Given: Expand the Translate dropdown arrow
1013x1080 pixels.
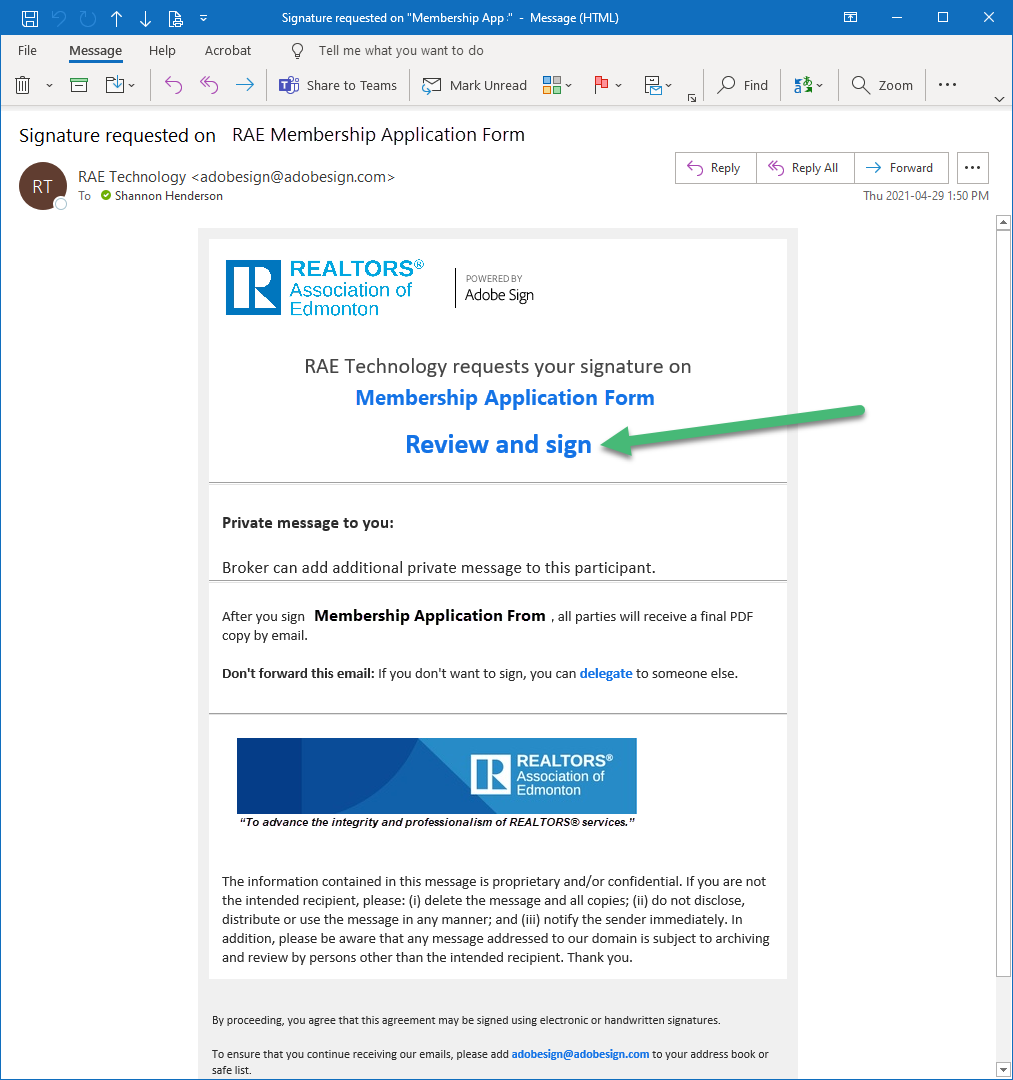Looking at the screenshot, I should pyautogui.click(x=819, y=85).
